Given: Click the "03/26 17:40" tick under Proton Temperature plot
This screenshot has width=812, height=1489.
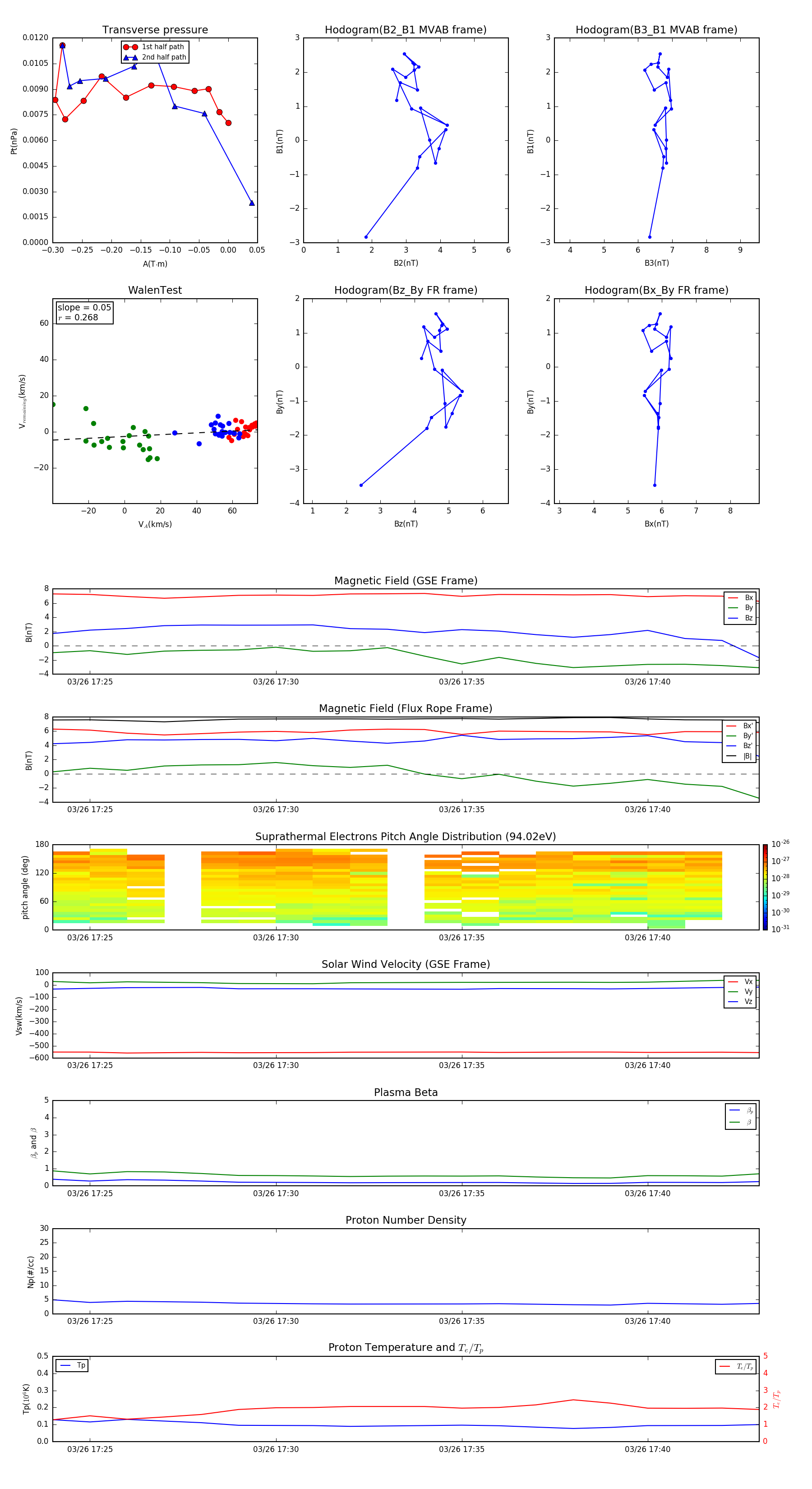Looking at the screenshot, I should coord(647,1449).
